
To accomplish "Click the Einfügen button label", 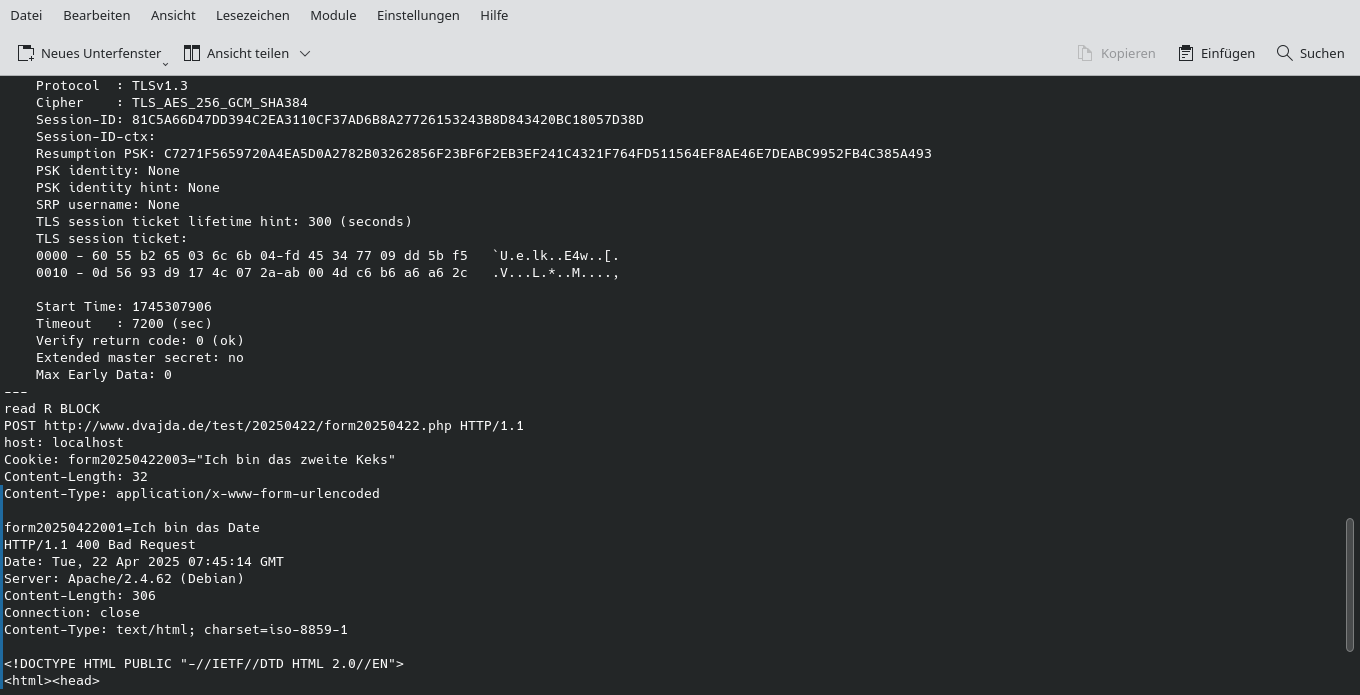I will pos(1227,53).
